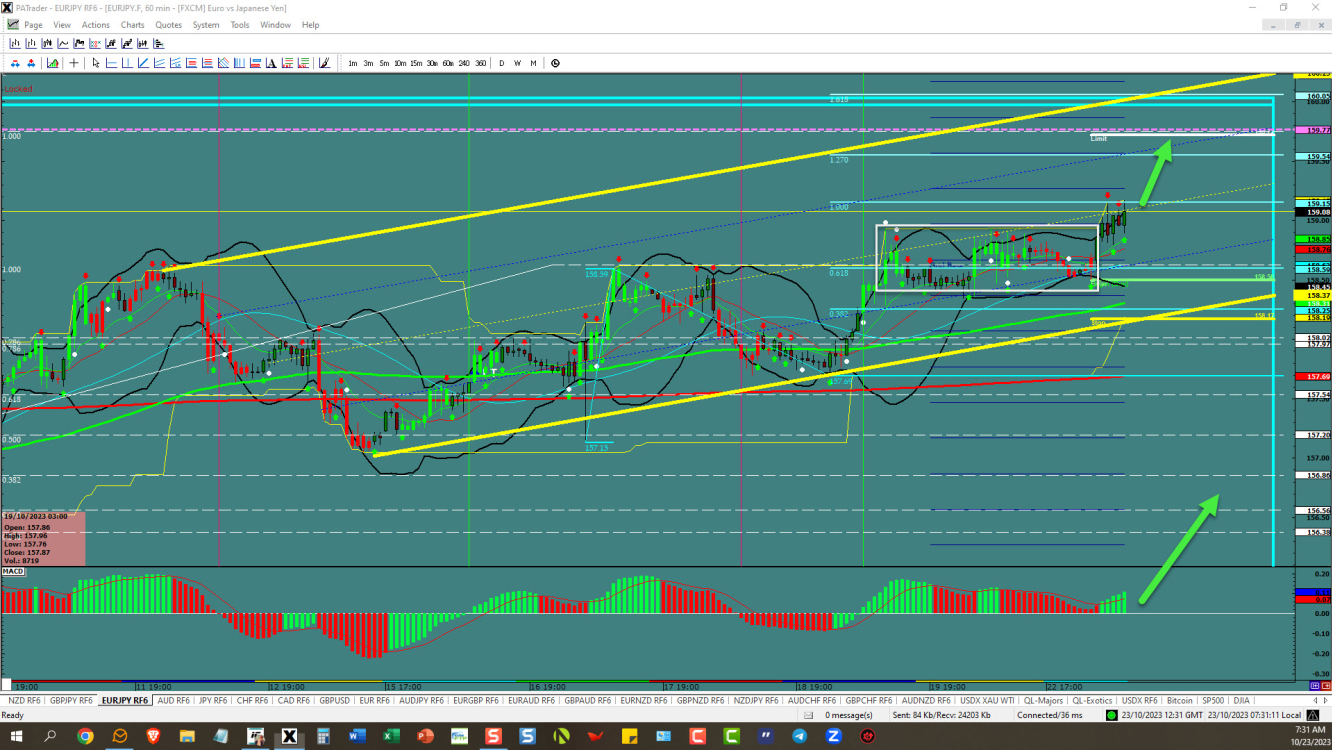
Task: Switch chart style to candlestick icon
Action: (x=47, y=43)
